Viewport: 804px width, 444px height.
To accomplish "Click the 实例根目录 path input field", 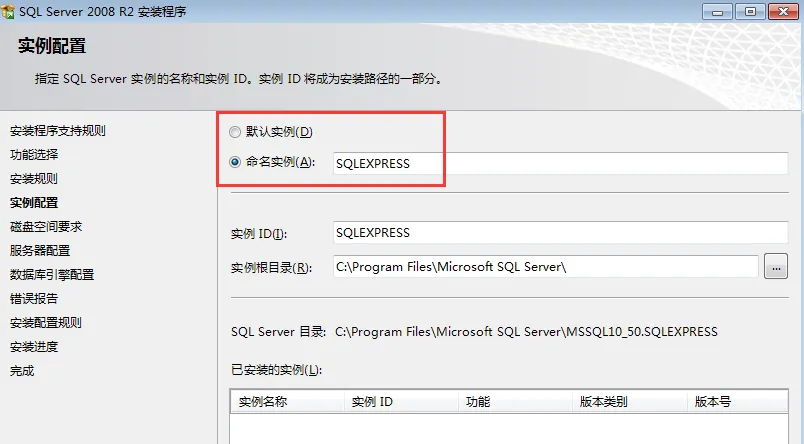I will (x=546, y=267).
